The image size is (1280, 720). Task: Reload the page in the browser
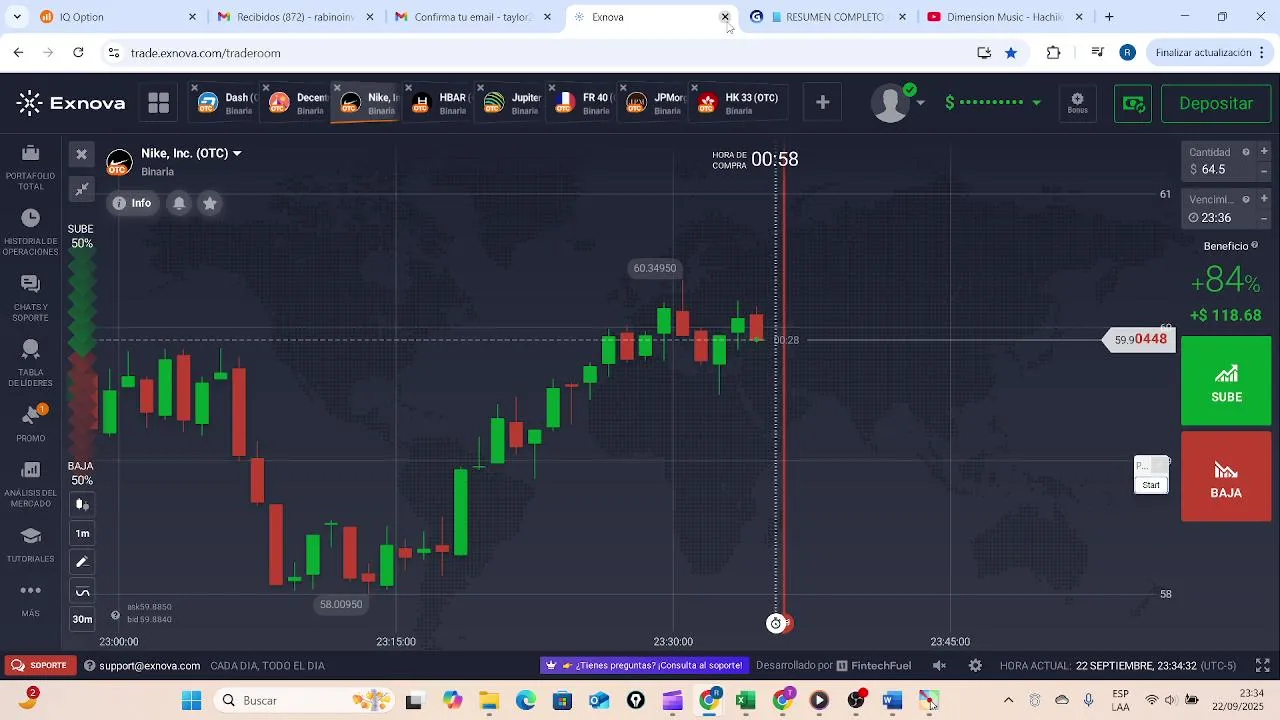(78, 52)
